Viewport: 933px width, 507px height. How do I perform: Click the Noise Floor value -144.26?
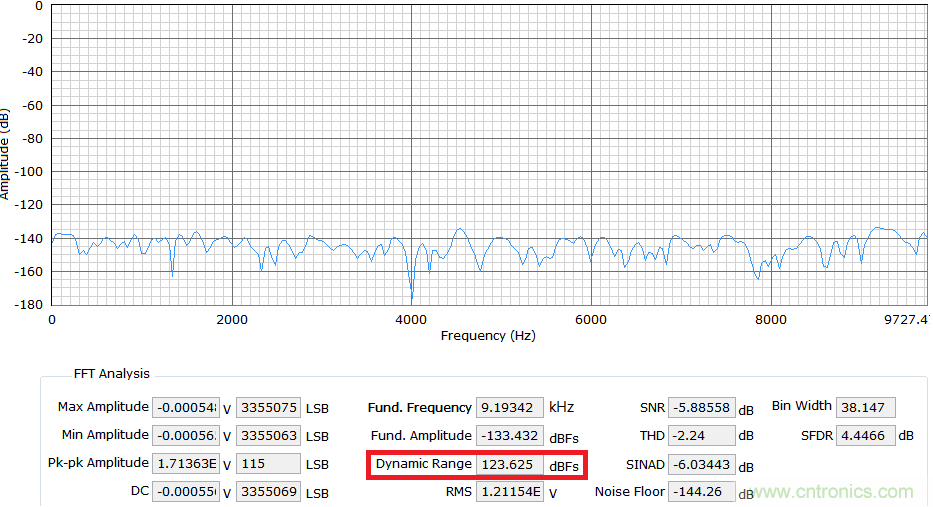point(702,492)
